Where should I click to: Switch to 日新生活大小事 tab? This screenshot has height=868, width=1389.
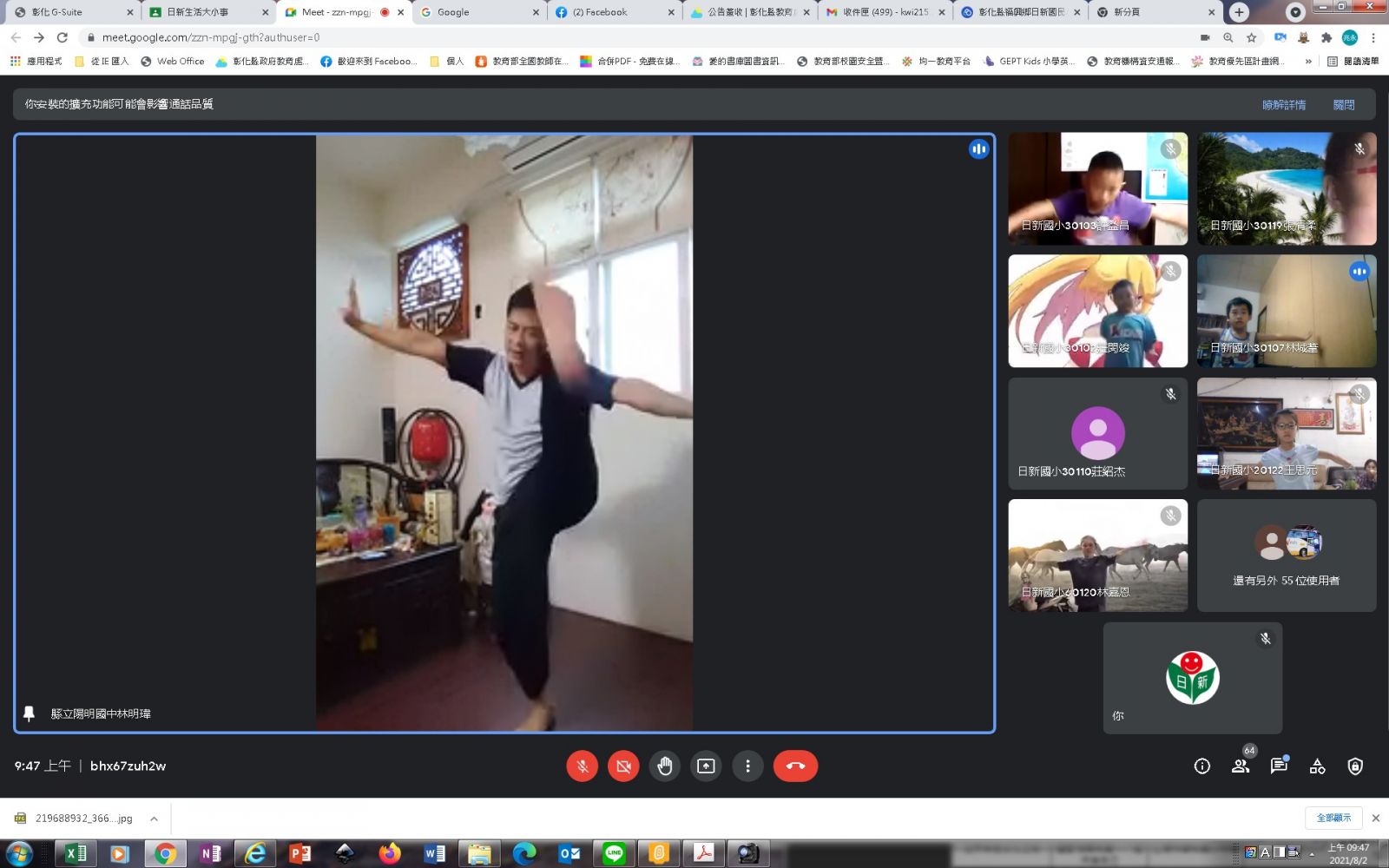click(x=207, y=12)
